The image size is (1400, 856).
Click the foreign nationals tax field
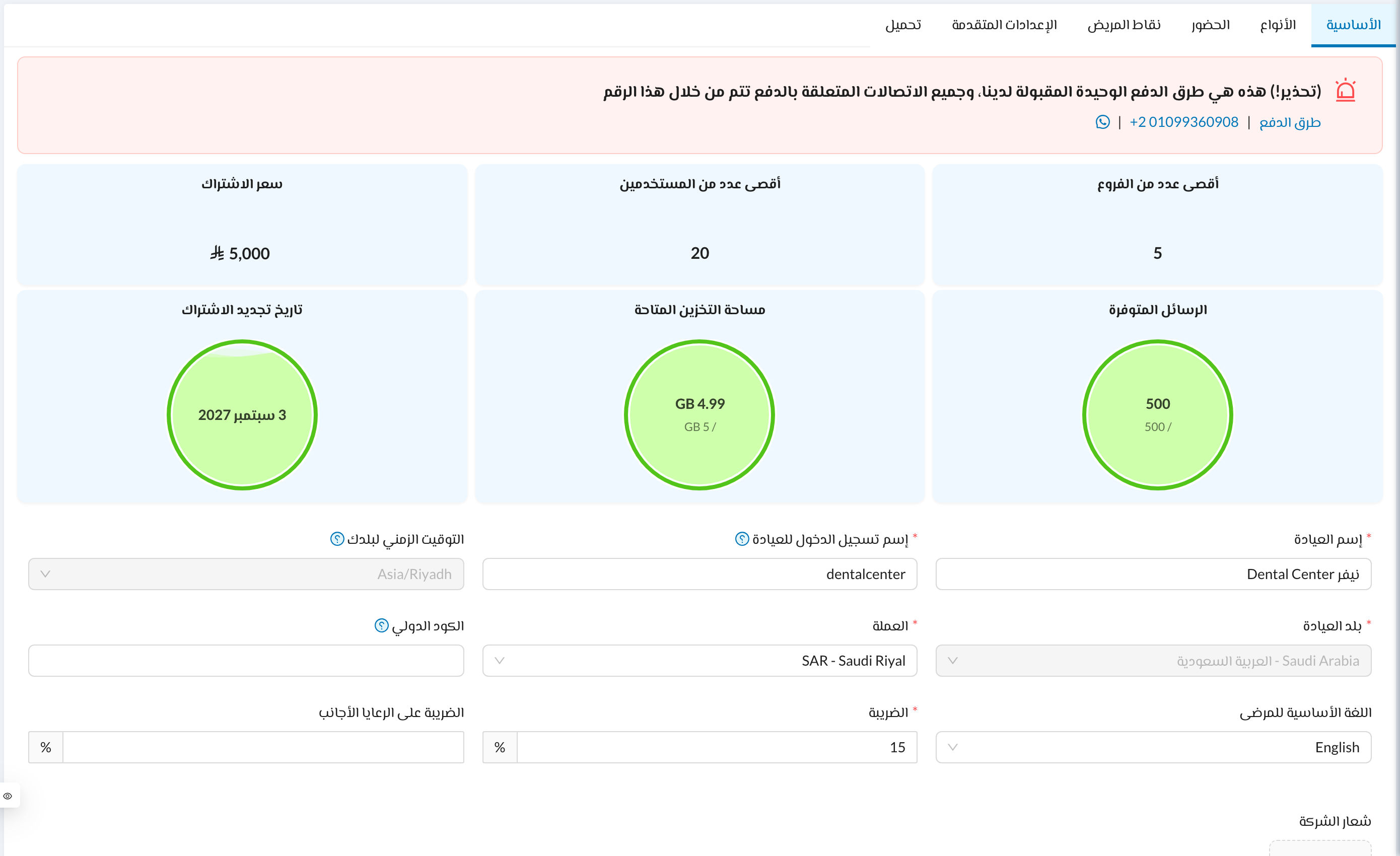263,747
